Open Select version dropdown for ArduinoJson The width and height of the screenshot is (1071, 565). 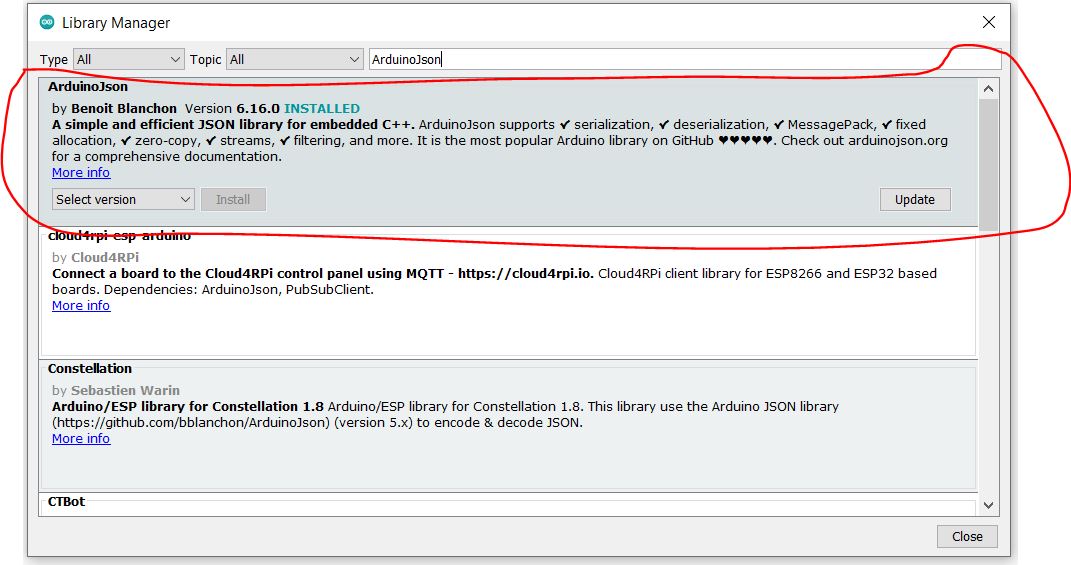(123, 199)
